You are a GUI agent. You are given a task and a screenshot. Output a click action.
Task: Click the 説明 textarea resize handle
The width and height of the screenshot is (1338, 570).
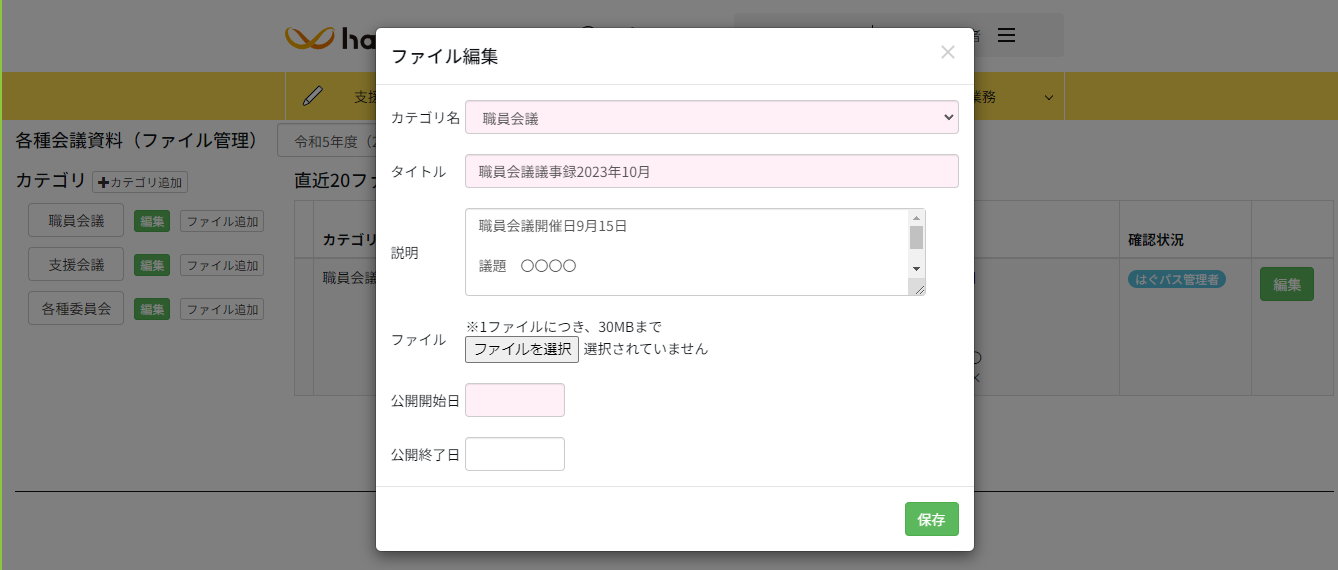pos(916,287)
